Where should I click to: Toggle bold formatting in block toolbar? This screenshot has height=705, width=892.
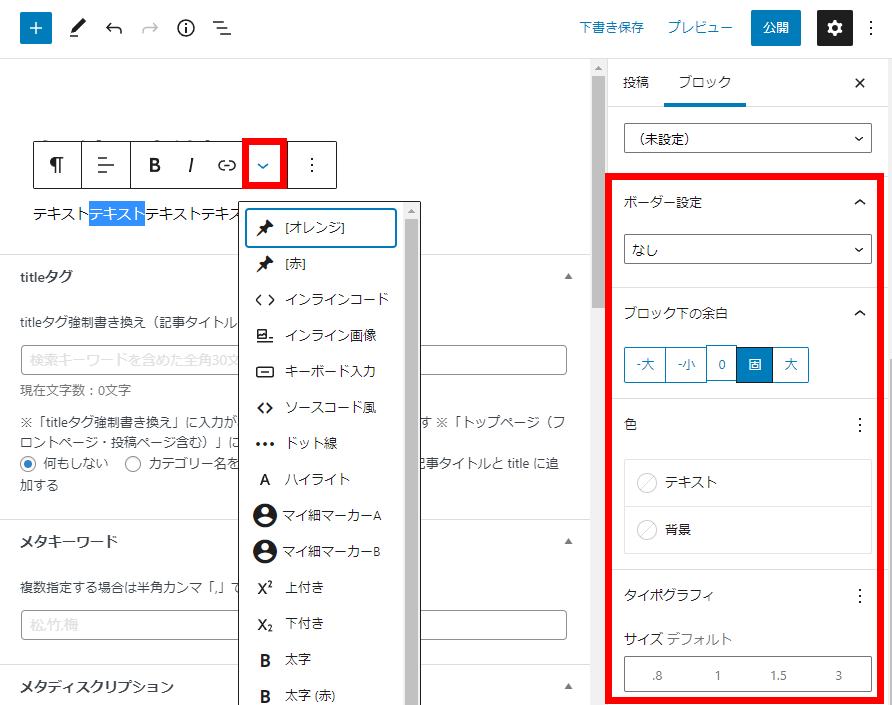pyautogui.click(x=155, y=165)
